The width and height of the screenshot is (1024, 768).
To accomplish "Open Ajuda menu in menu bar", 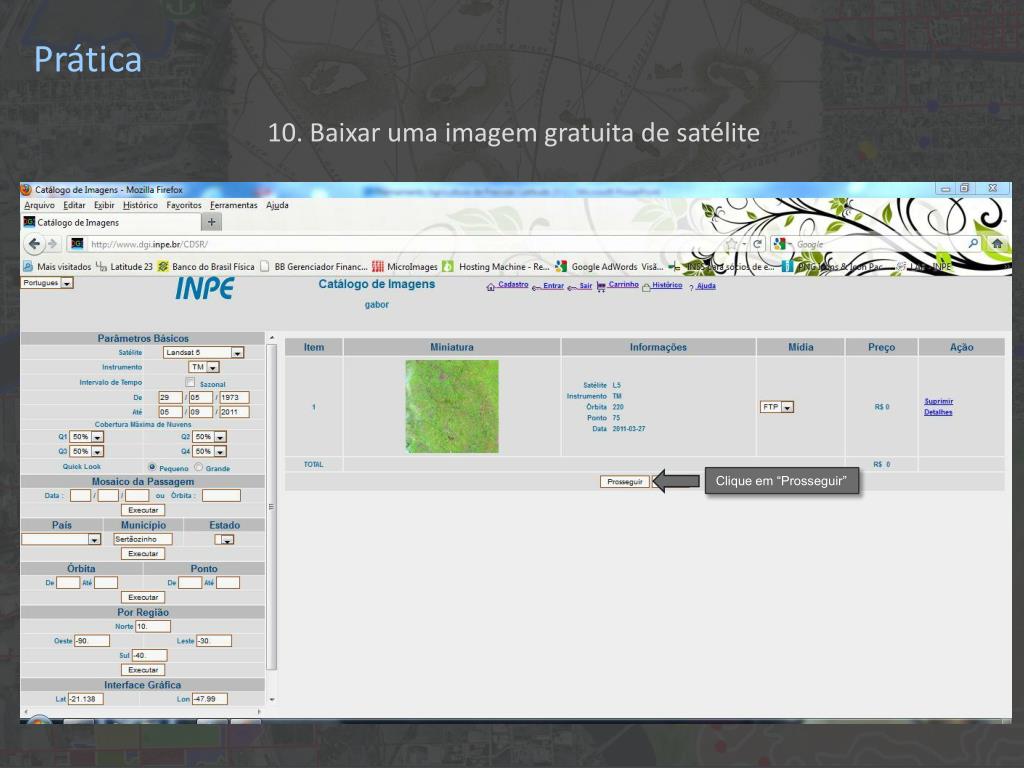I will coord(277,205).
